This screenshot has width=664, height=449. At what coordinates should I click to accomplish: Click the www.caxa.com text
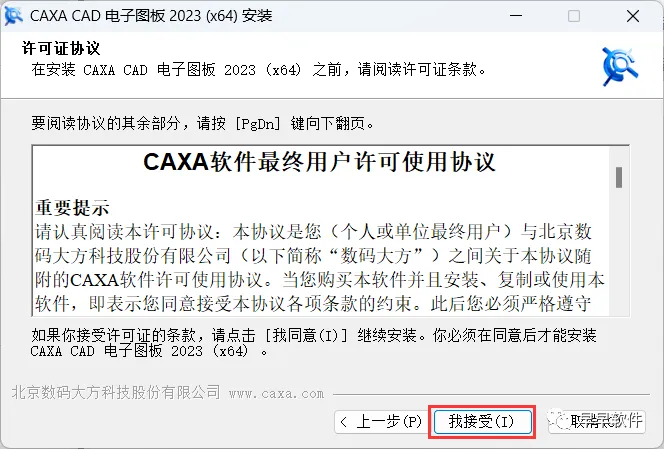click(x=277, y=394)
